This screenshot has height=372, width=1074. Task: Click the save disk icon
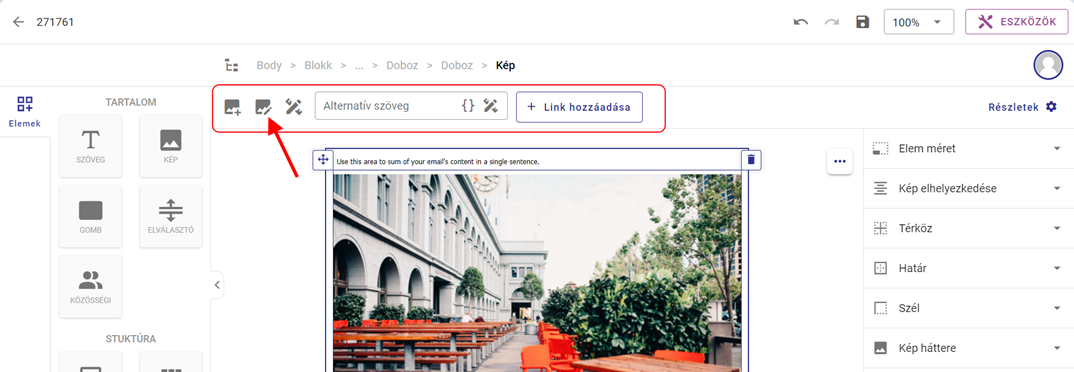862,22
